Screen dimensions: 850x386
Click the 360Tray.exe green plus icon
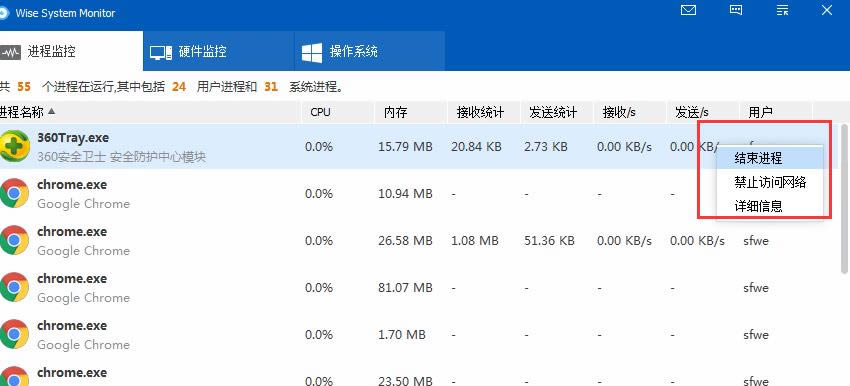click(15, 146)
